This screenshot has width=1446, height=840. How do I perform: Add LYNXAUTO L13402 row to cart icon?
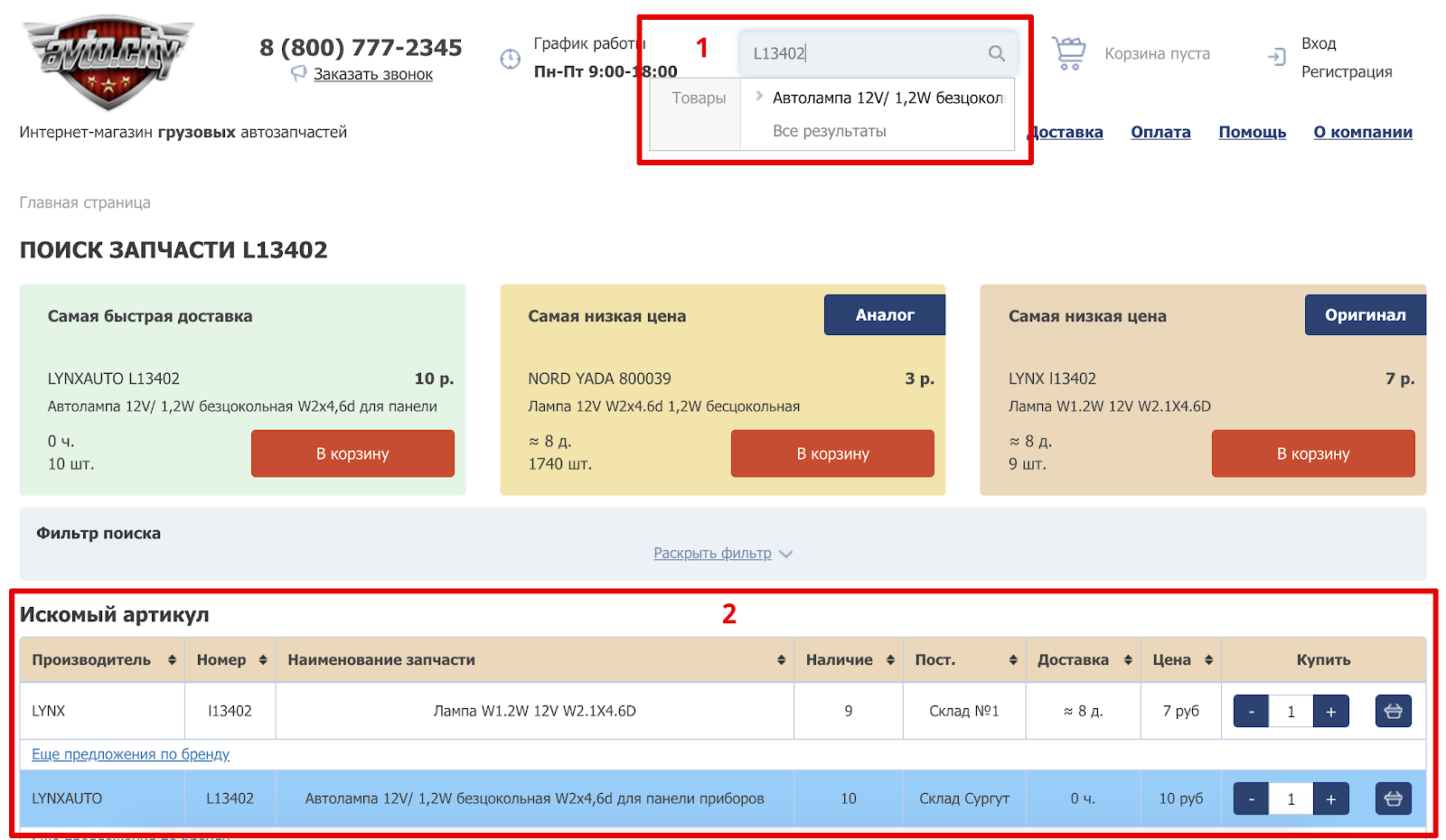(1394, 798)
